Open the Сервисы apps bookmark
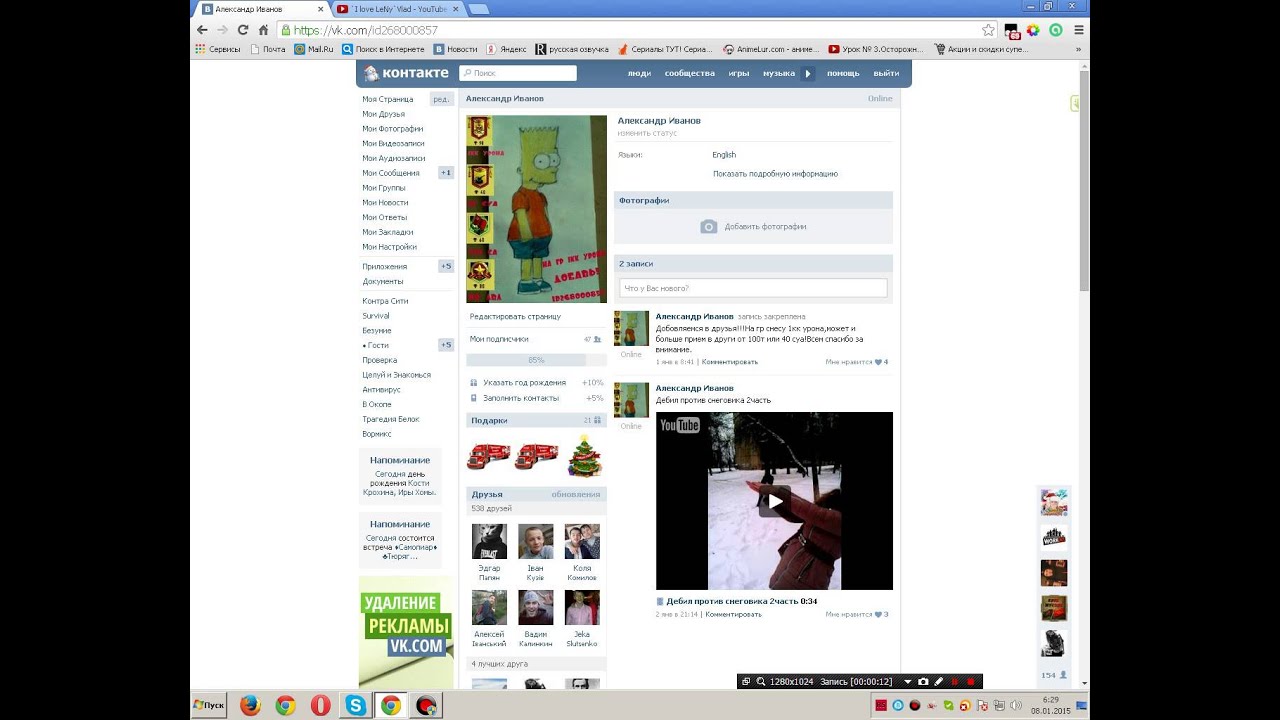 [217, 48]
